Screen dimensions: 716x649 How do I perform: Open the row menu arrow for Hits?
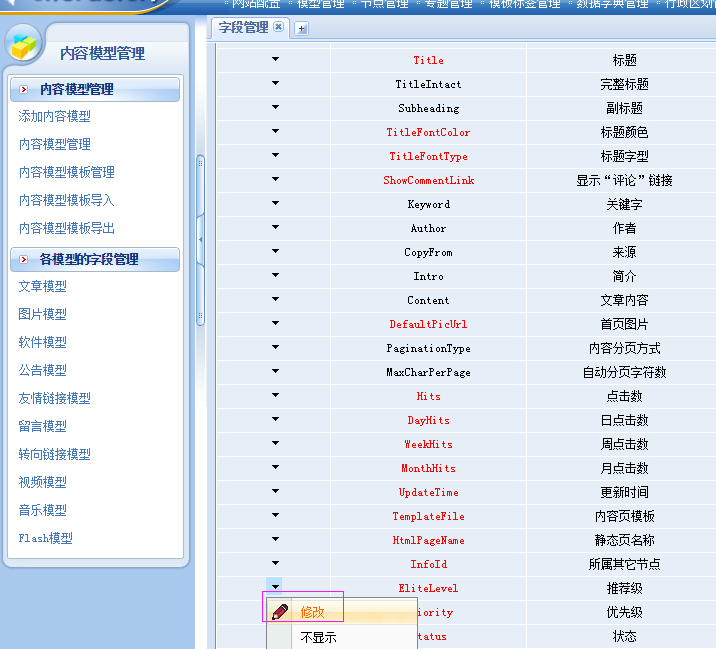click(275, 396)
